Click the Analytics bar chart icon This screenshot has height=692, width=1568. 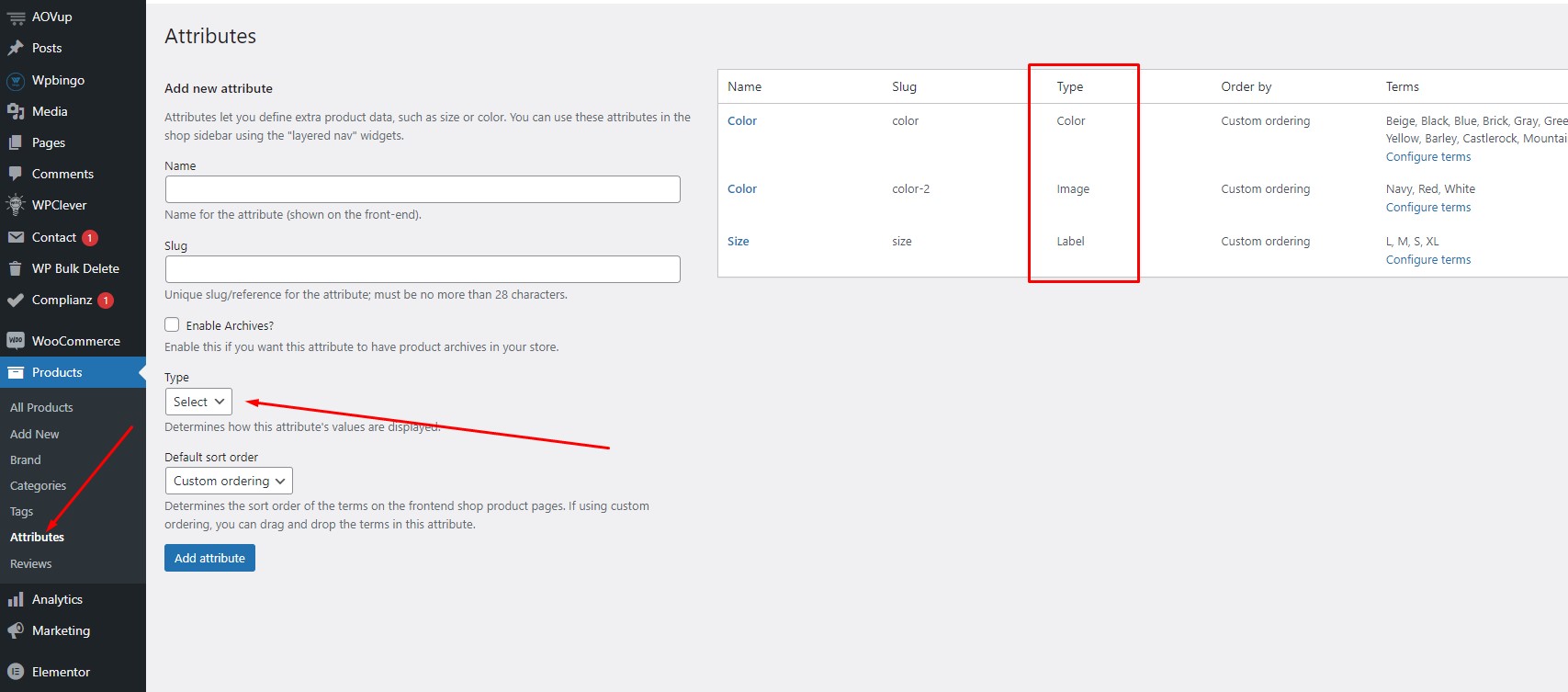16,599
